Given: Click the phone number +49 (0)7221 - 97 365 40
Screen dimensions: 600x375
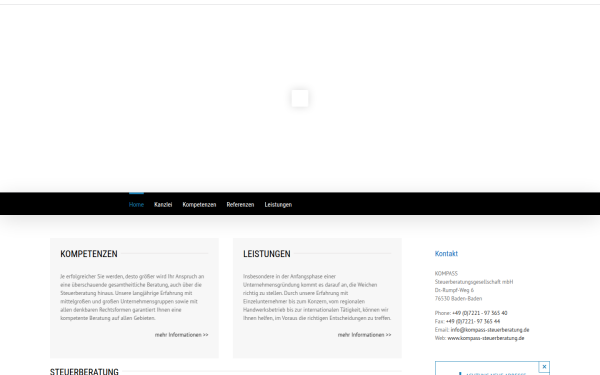Looking at the screenshot, I should 479,313.
